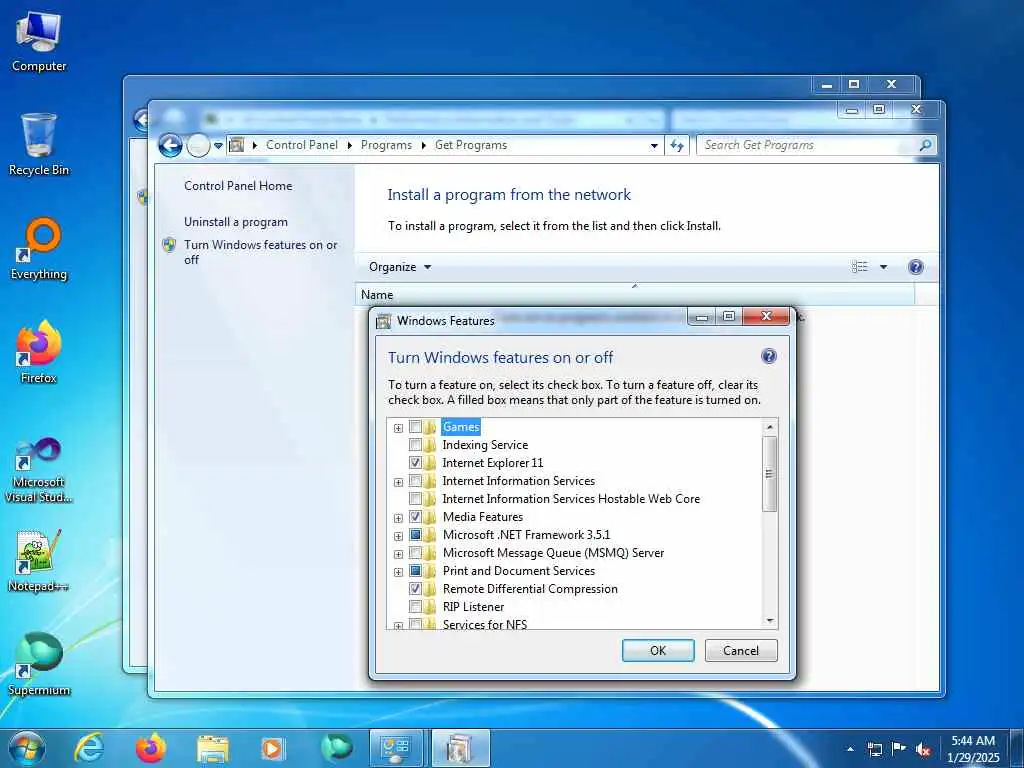Open help in the Get Programs toolbar
Viewport: 1024px width, 768px height.
point(916,266)
